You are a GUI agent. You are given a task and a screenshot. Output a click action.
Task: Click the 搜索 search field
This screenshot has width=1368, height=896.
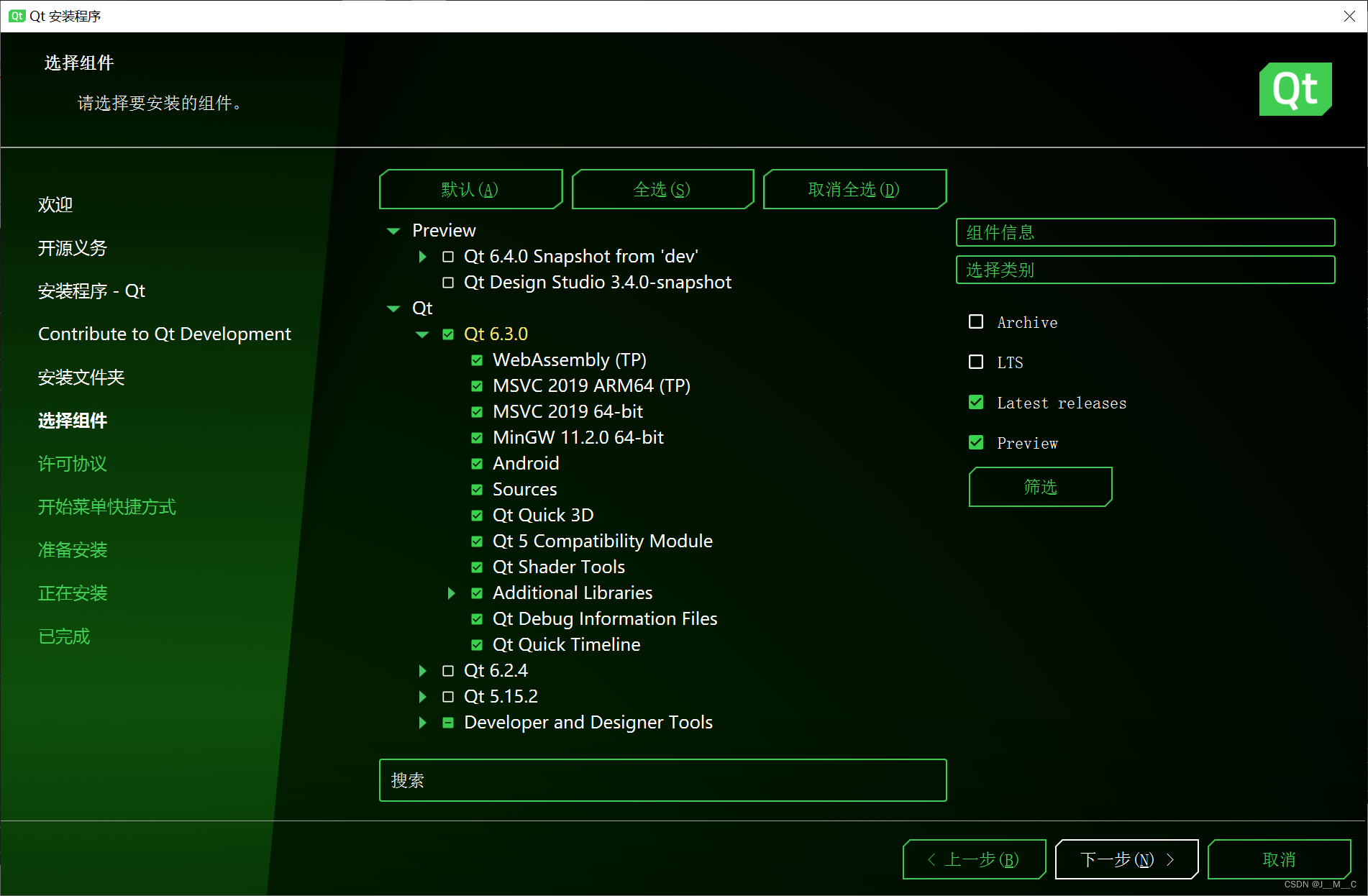662,780
